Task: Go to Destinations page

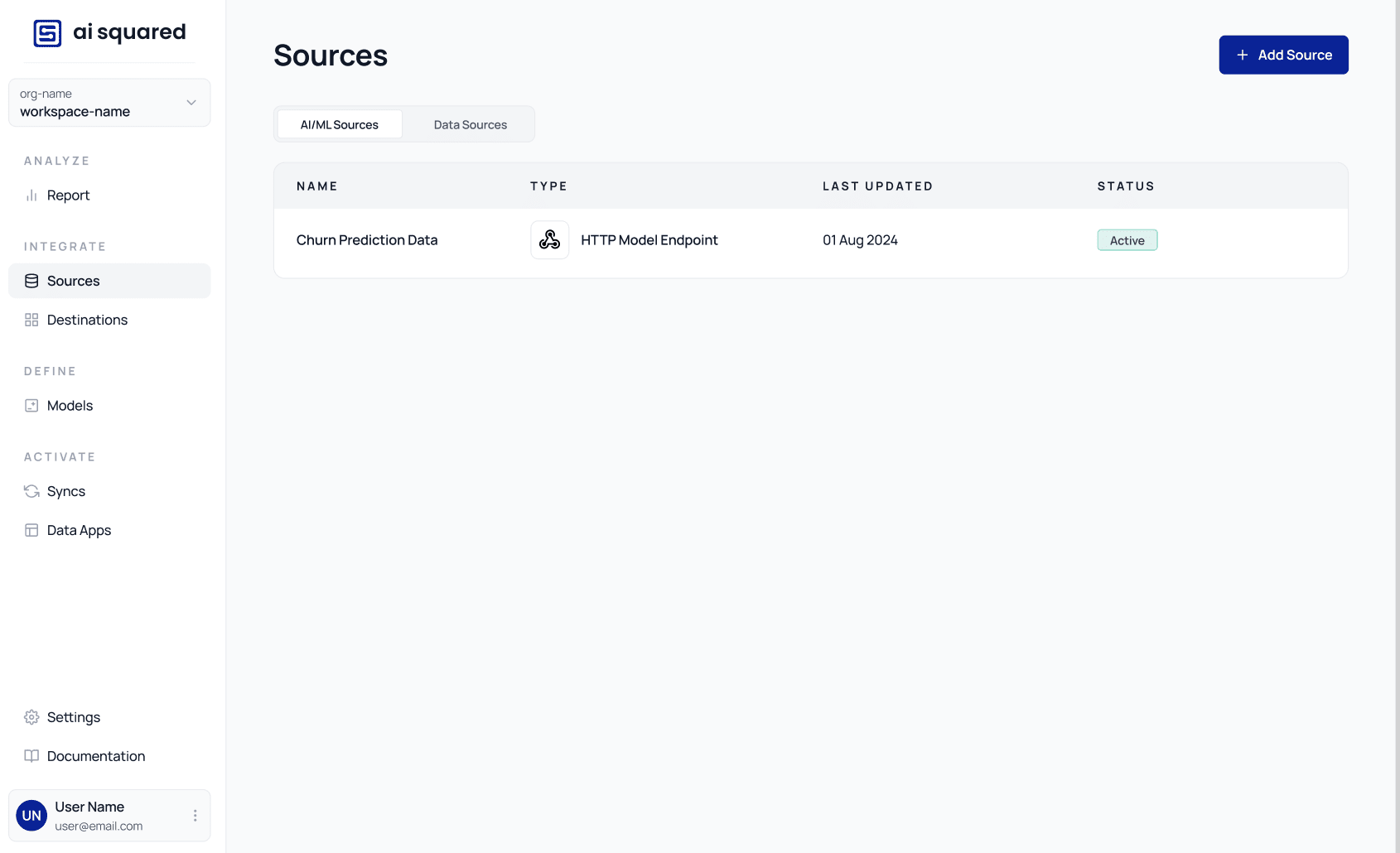Action: pos(109,320)
